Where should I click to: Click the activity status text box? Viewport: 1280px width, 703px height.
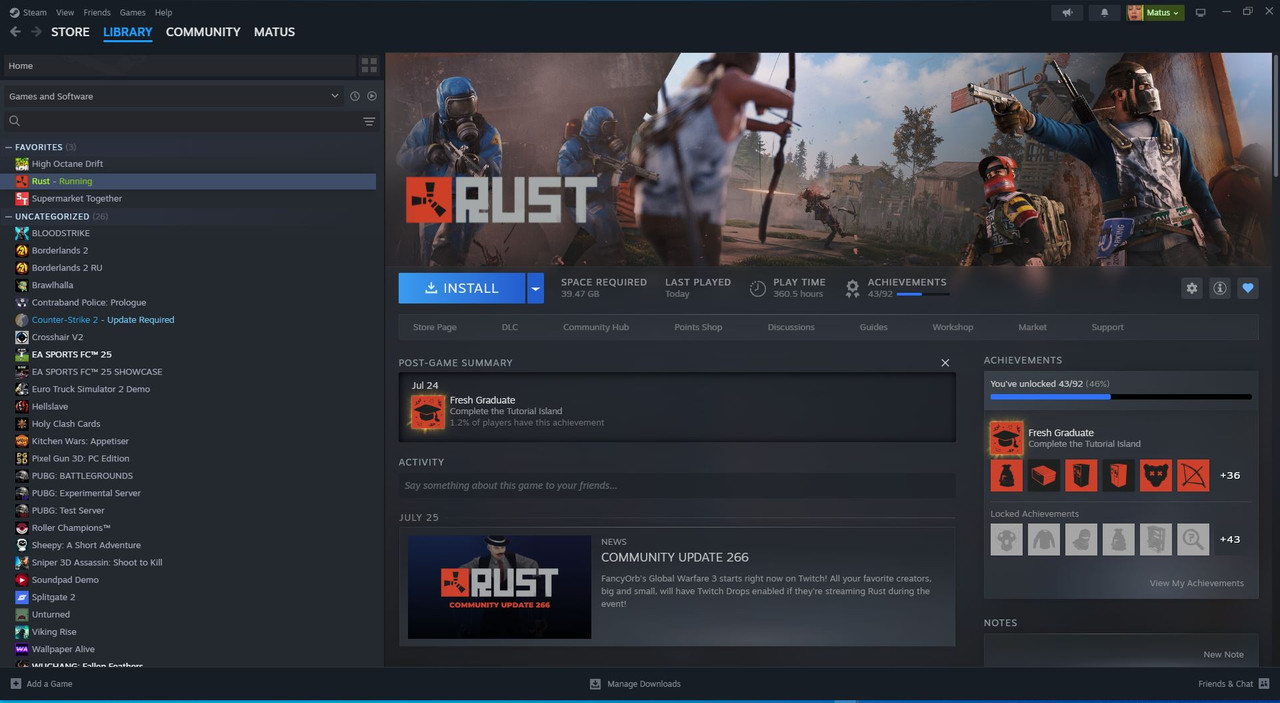[677, 486]
